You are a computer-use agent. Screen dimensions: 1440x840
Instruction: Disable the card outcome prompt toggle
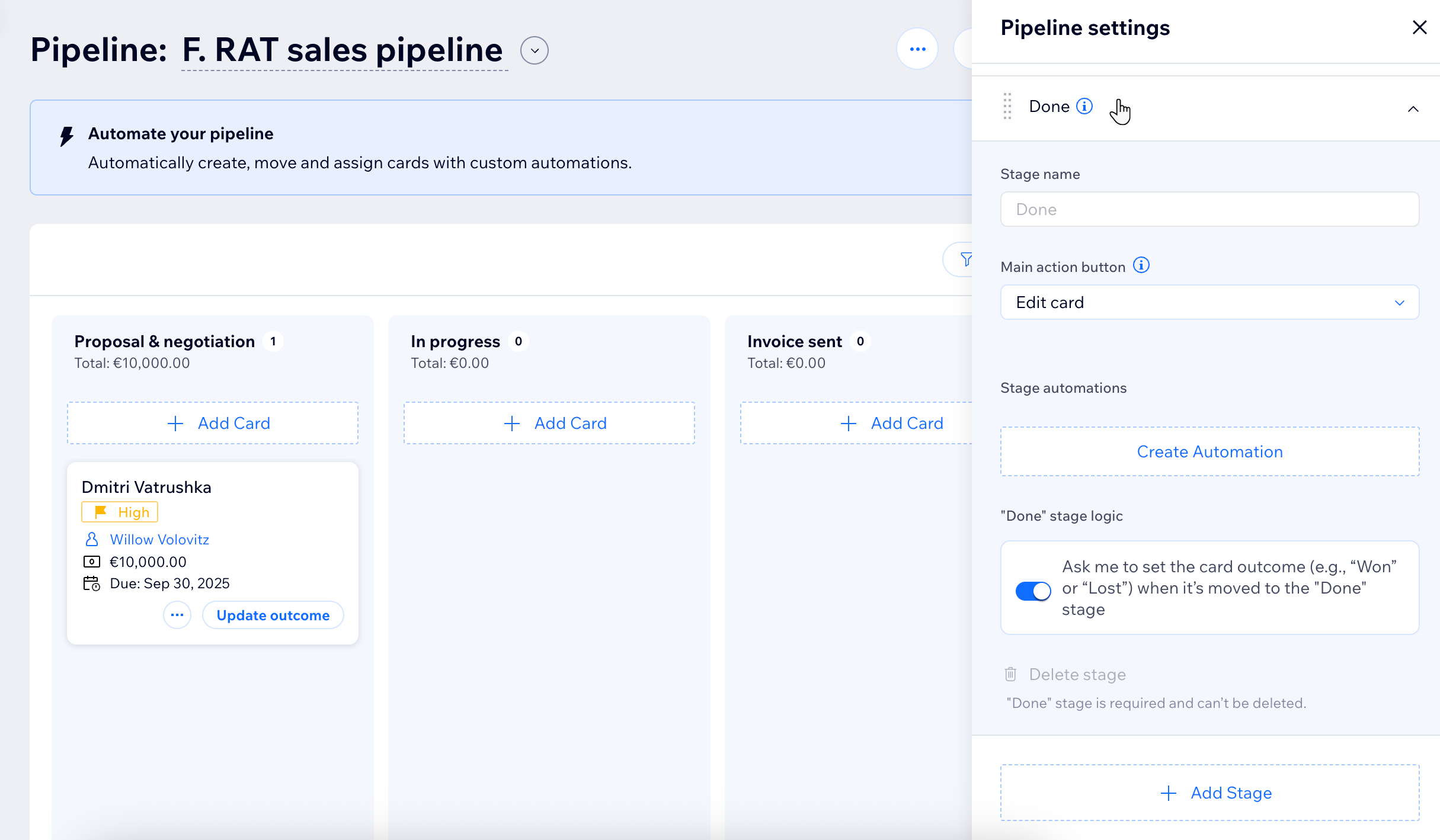tap(1033, 591)
